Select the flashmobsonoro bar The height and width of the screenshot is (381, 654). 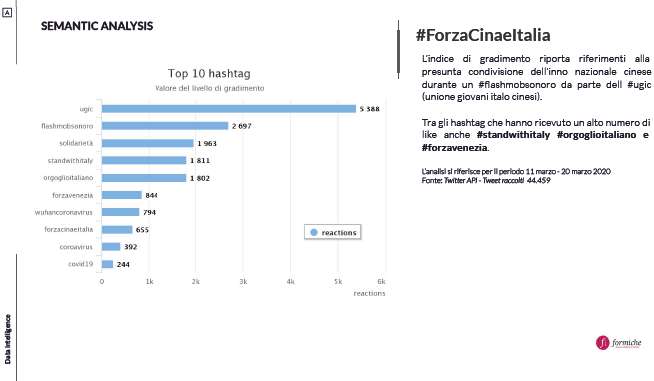[165, 126]
